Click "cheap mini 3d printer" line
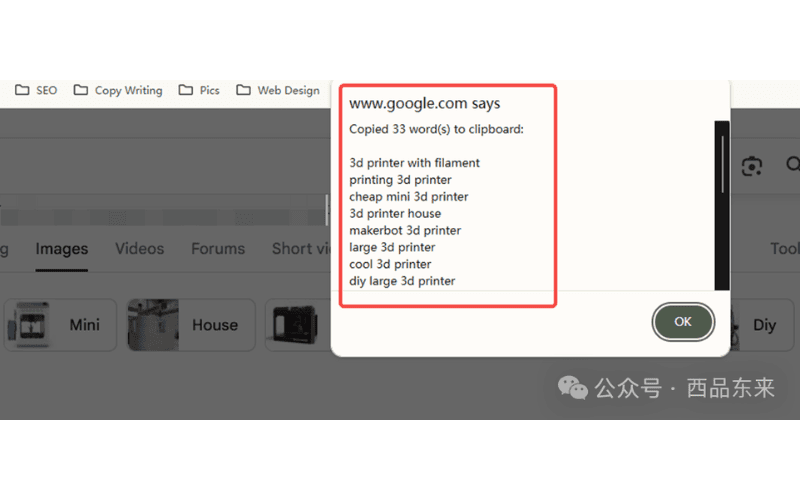Image resolution: width=800 pixels, height=500 pixels. click(x=408, y=196)
